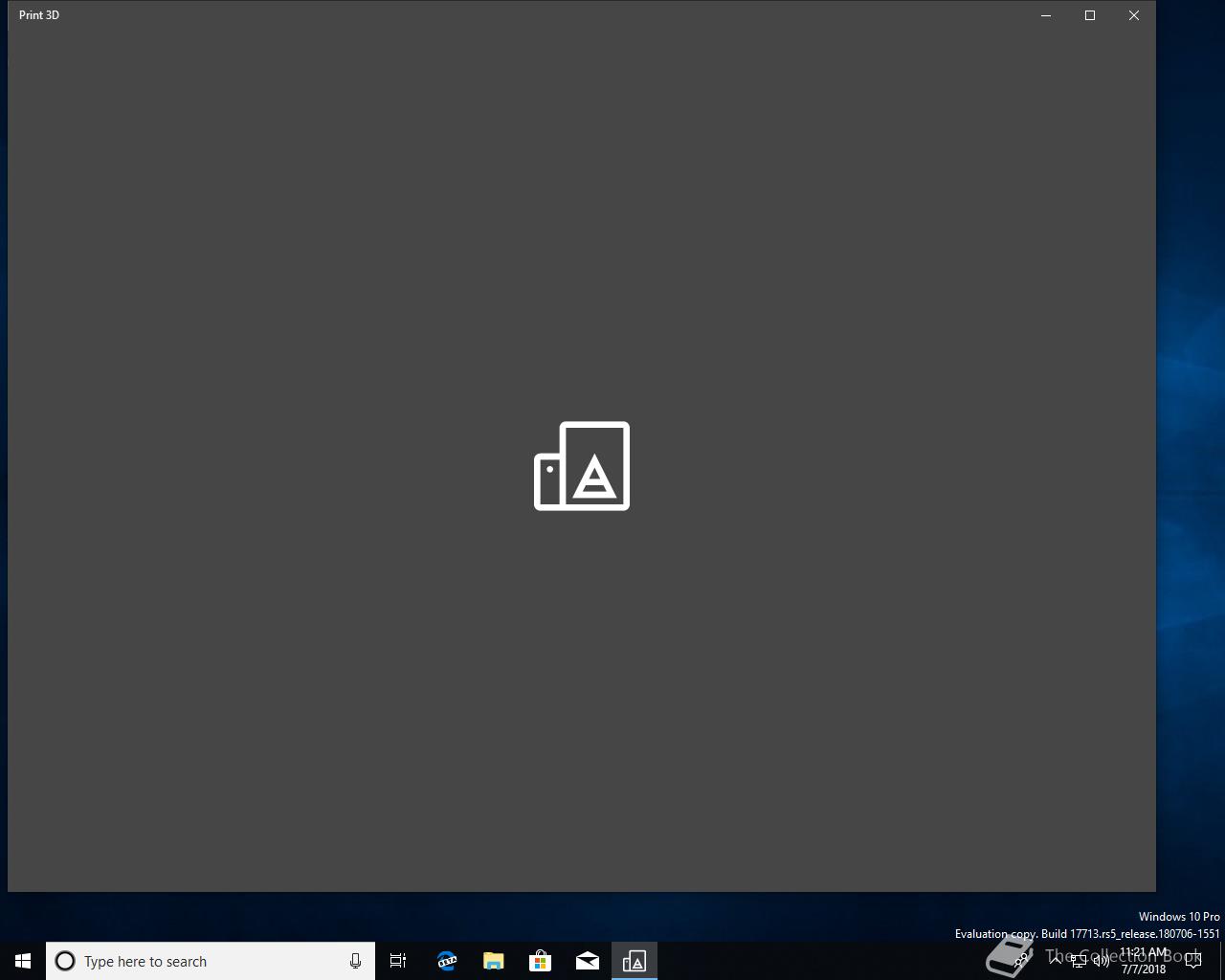Open the volume control in tray

(1102, 961)
